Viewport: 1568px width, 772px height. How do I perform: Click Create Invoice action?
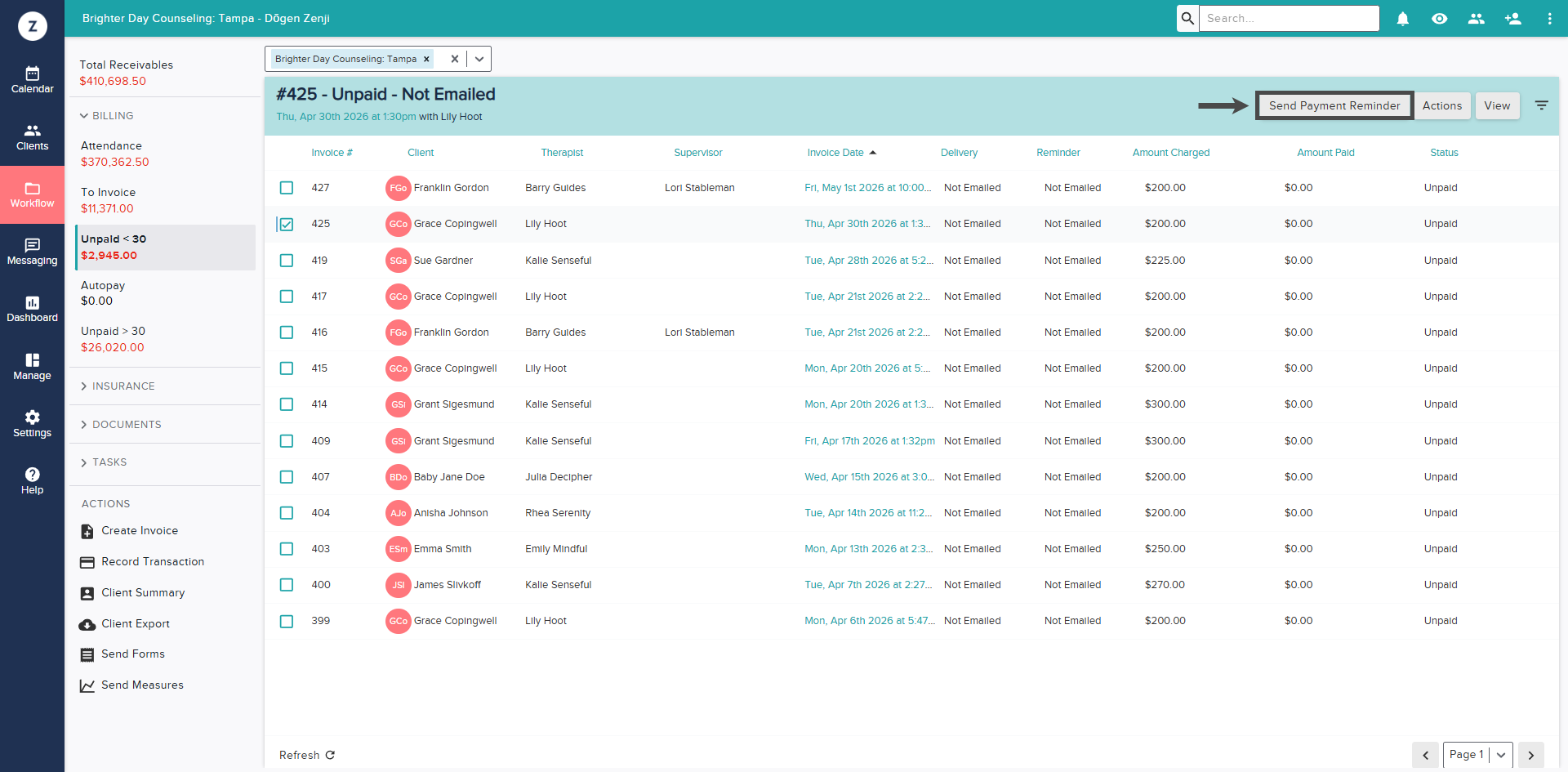tap(129, 531)
